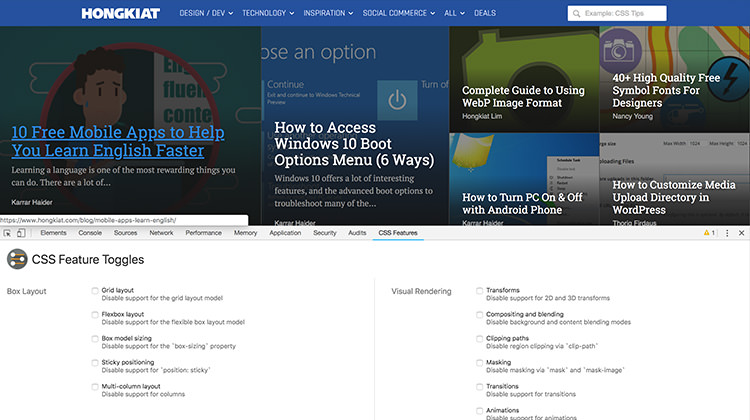Viewport: 750px width, 420px height.
Task: Switch to the Console tab
Action: [90, 232]
